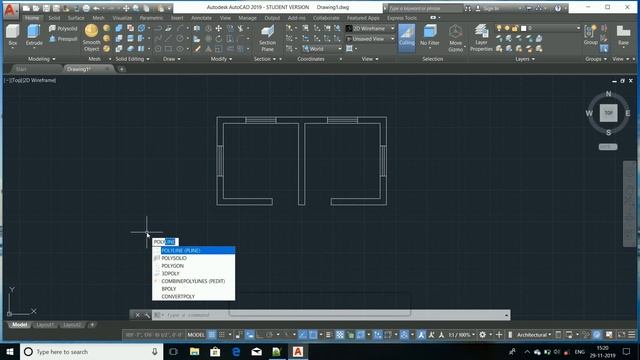Click the ViewCube TOP face
Viewport: 640px width, 360px height.
click(x=608, y=113)
